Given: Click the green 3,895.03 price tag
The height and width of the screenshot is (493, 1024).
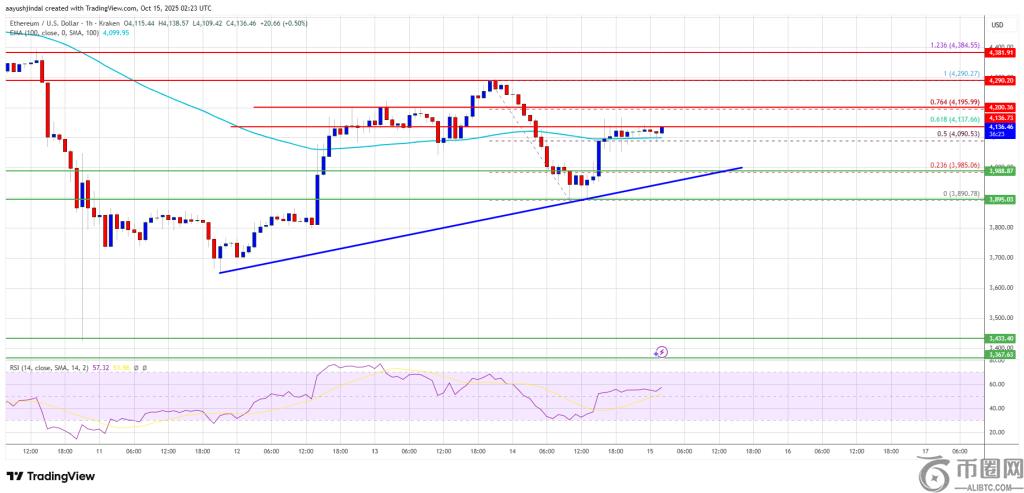Looking at the screenshot, I should click(x=1001, y=199).
